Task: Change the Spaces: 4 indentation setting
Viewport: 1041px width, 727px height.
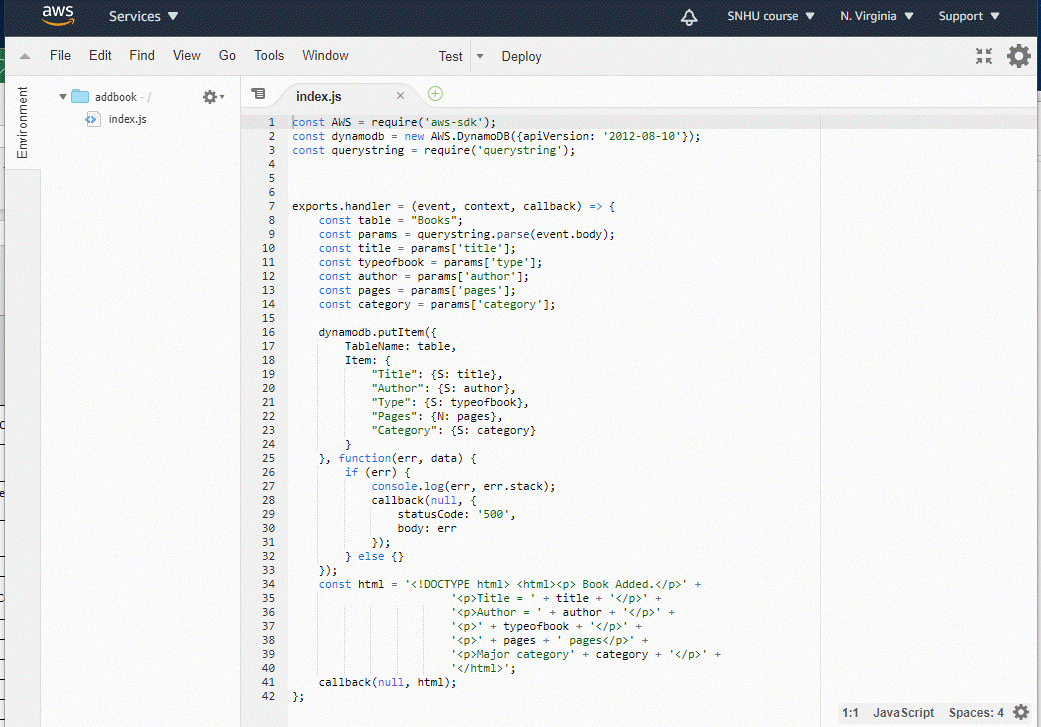Action: pos(976,713)
